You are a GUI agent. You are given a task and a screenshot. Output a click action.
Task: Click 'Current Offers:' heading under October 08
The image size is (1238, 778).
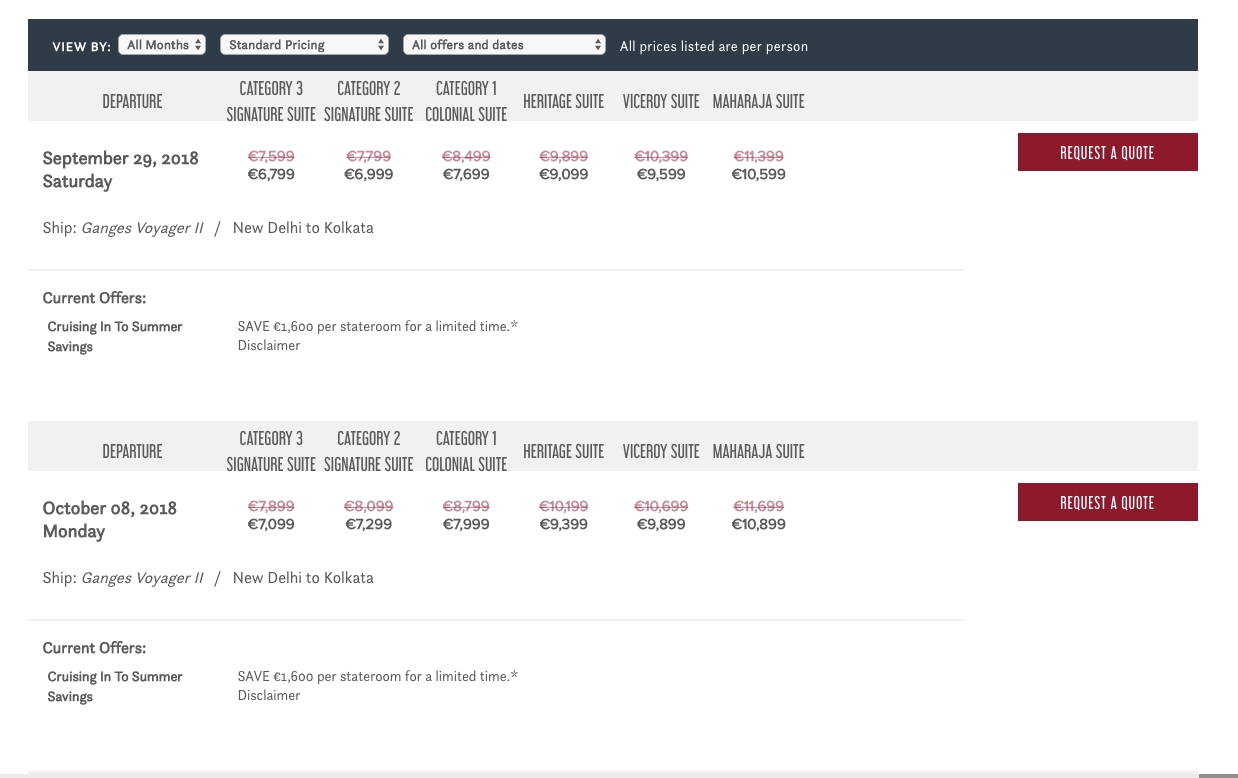94,648
